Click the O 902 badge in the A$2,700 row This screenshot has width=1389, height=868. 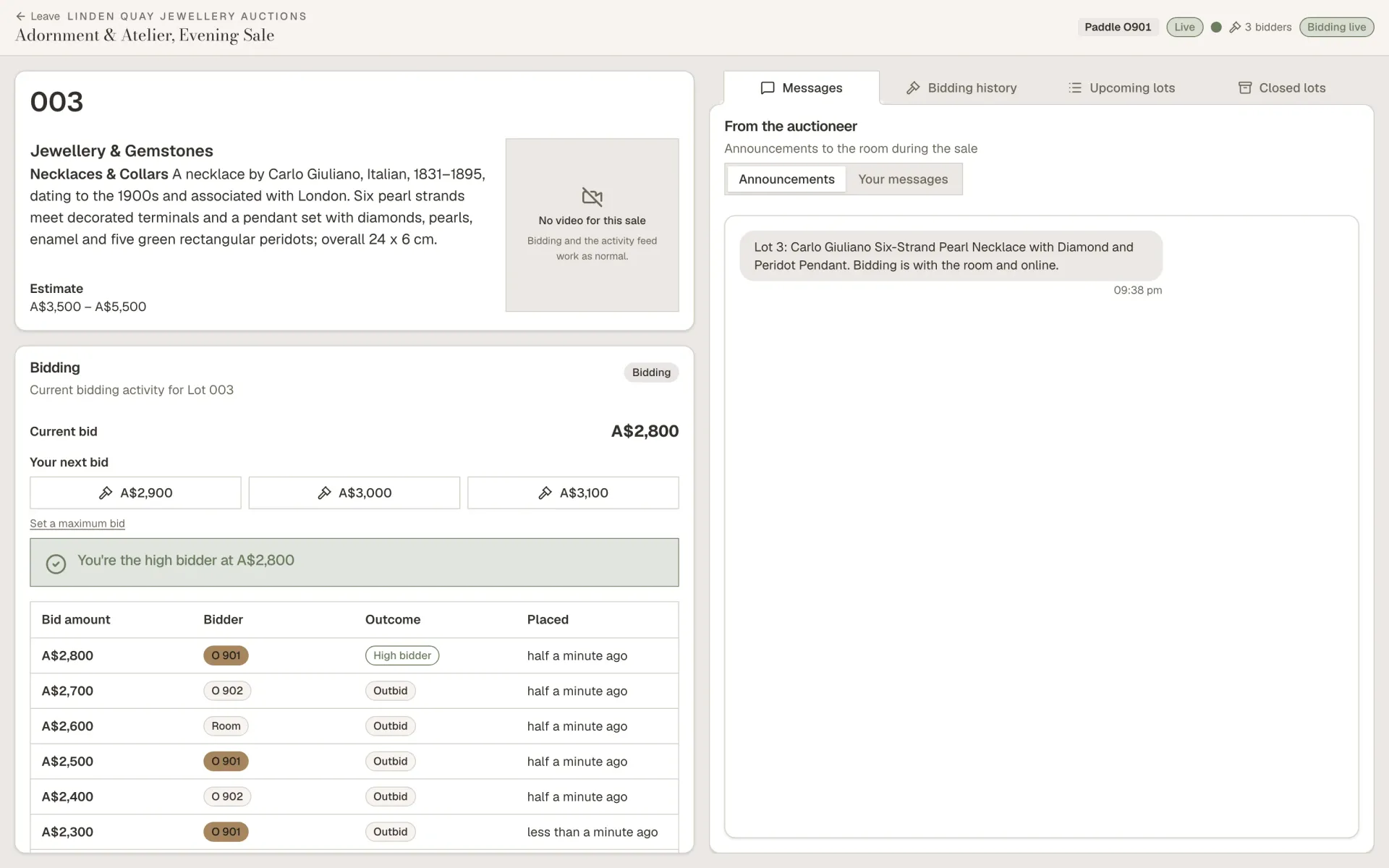[227, 691]
